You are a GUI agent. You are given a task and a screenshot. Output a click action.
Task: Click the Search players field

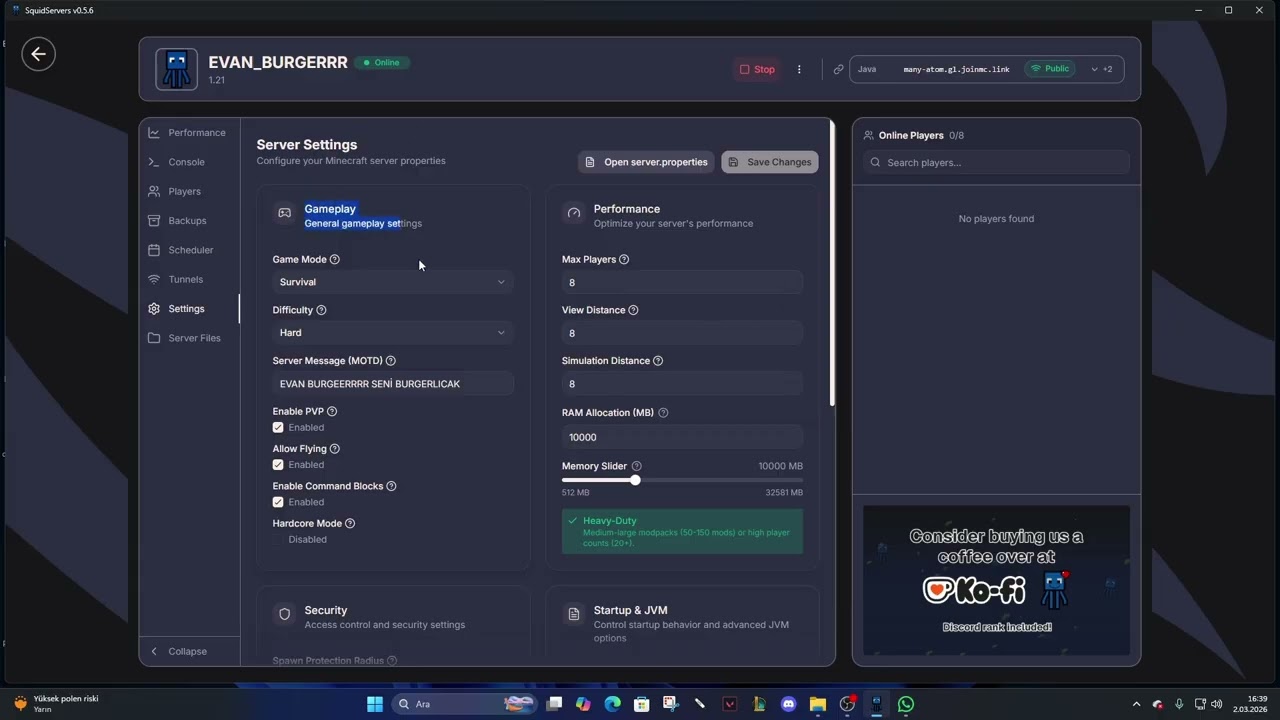pos(996,163)
